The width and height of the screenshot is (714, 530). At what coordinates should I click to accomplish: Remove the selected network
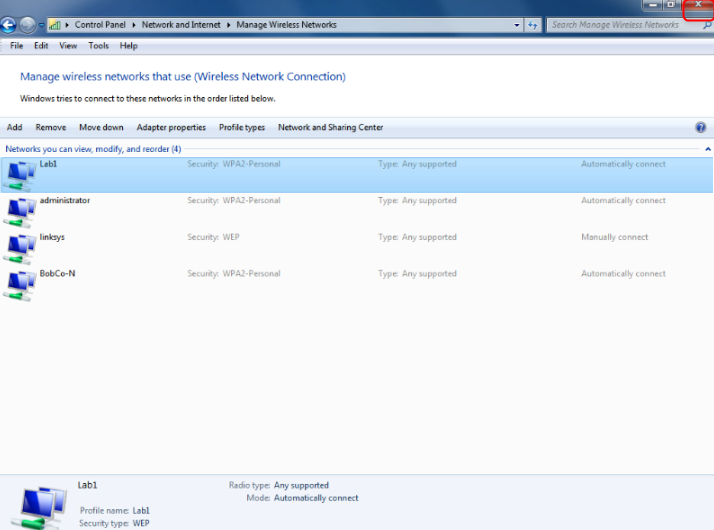[51, 127]
